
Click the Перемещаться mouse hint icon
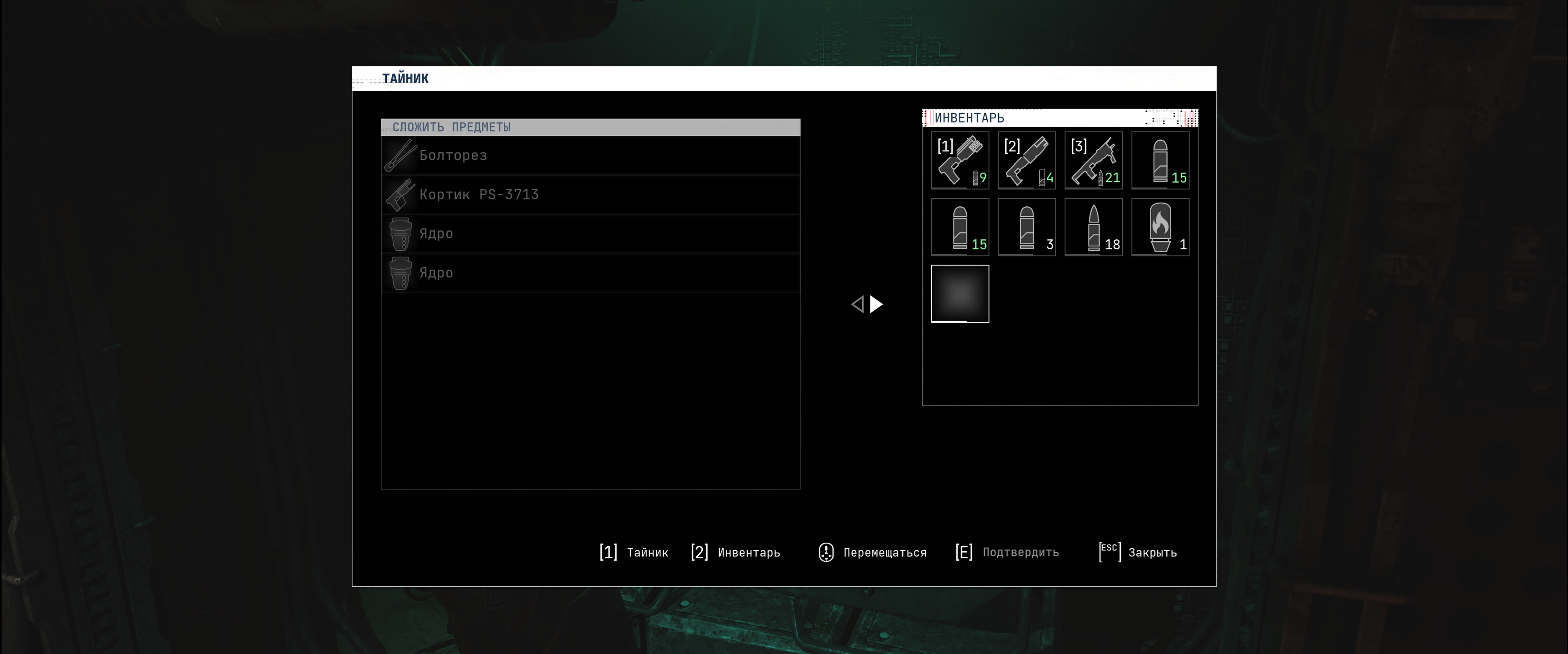click(826, 552)
